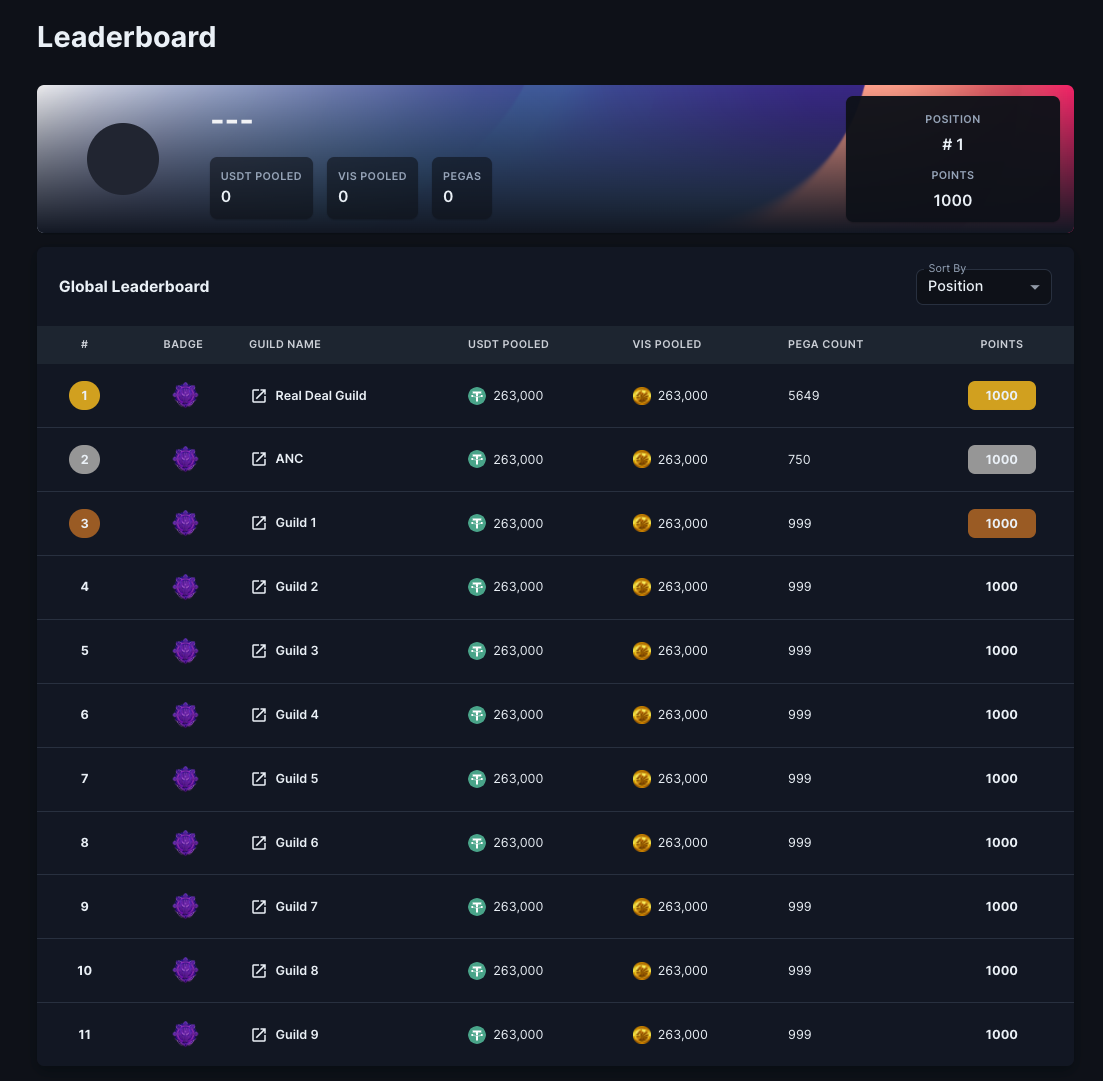Open the Real Deal Guild link
The width and height of the screenshot is (1103, 1081).
321,395
